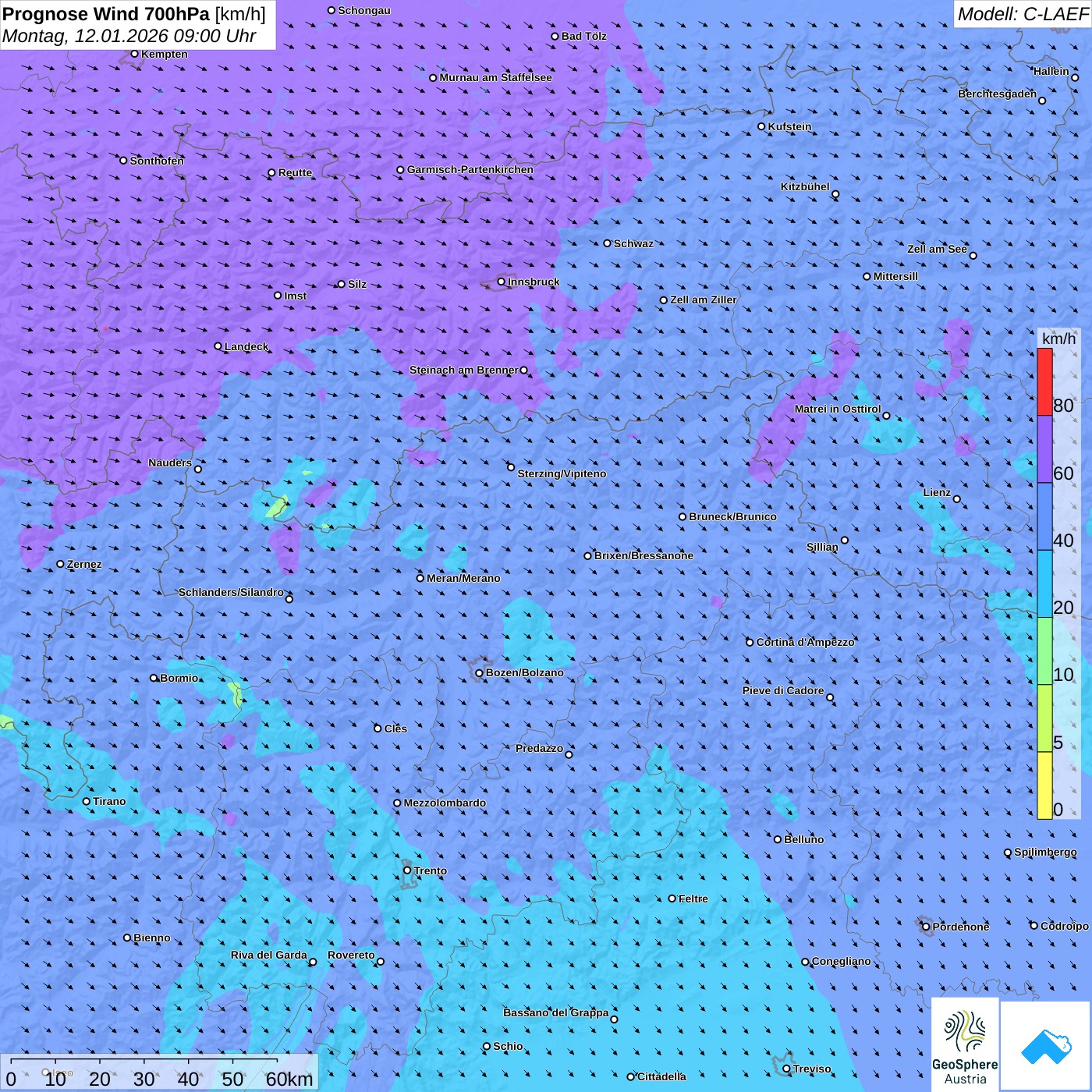Image resolution: width=1092 pixels, height=1092 pixels.
Task: Click the 'Landeck' label
Action: pyautogui.click(x=246, y=346)
